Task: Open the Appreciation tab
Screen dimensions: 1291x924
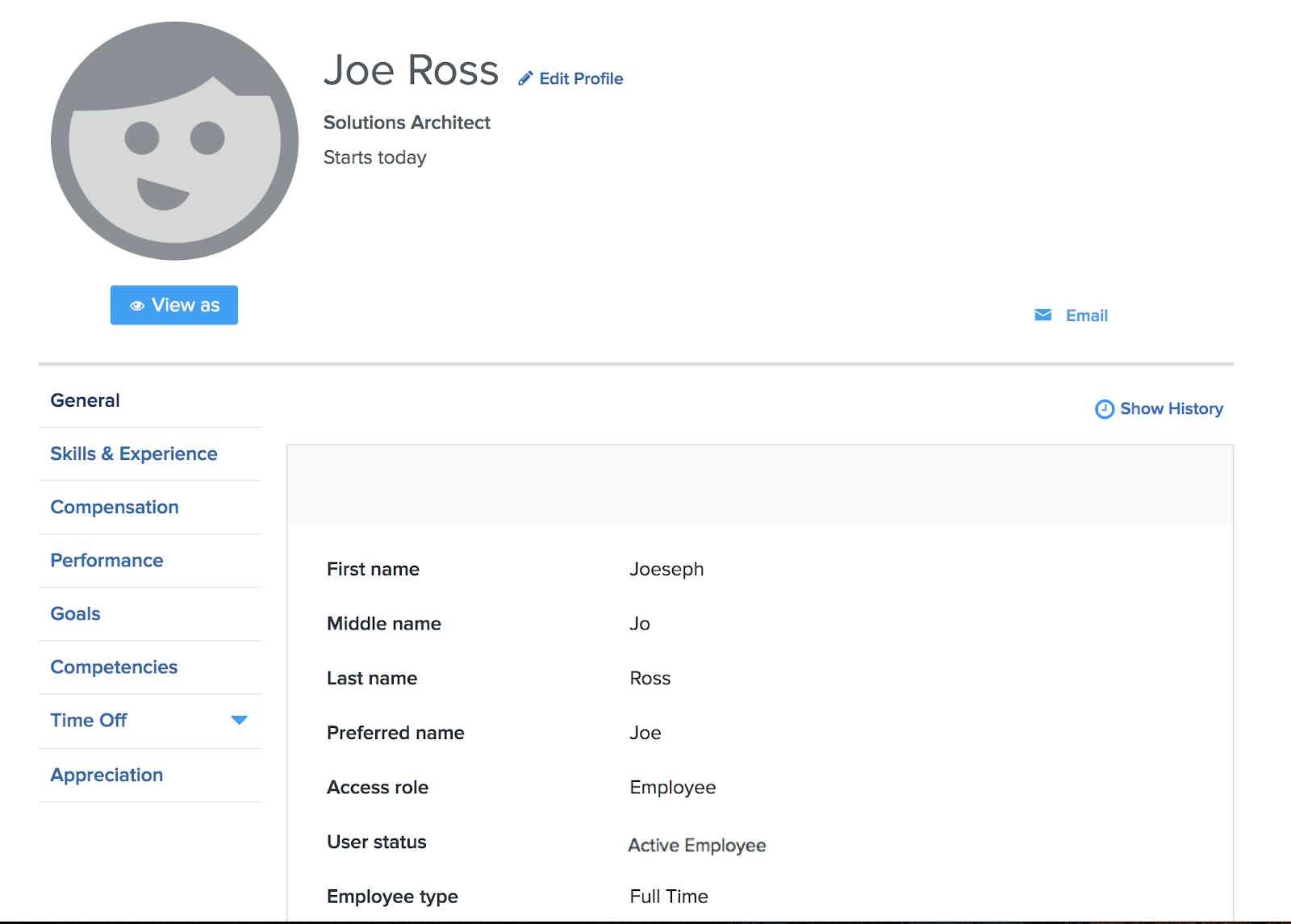Action: point(107,775)
